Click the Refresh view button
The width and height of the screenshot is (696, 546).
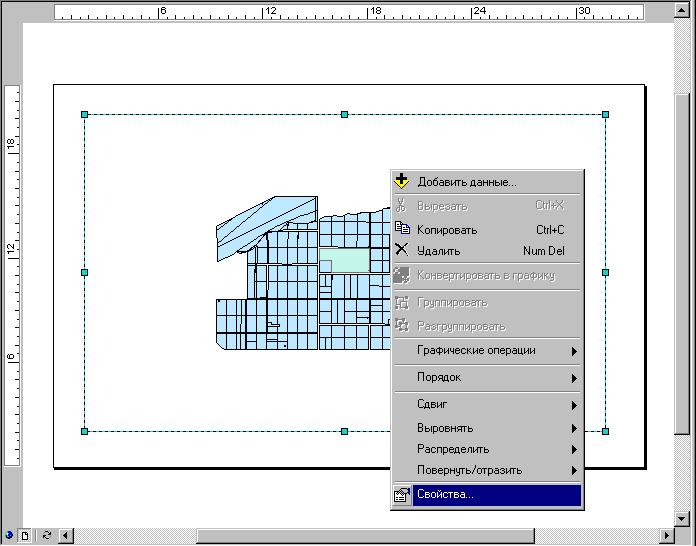[47, 535]
